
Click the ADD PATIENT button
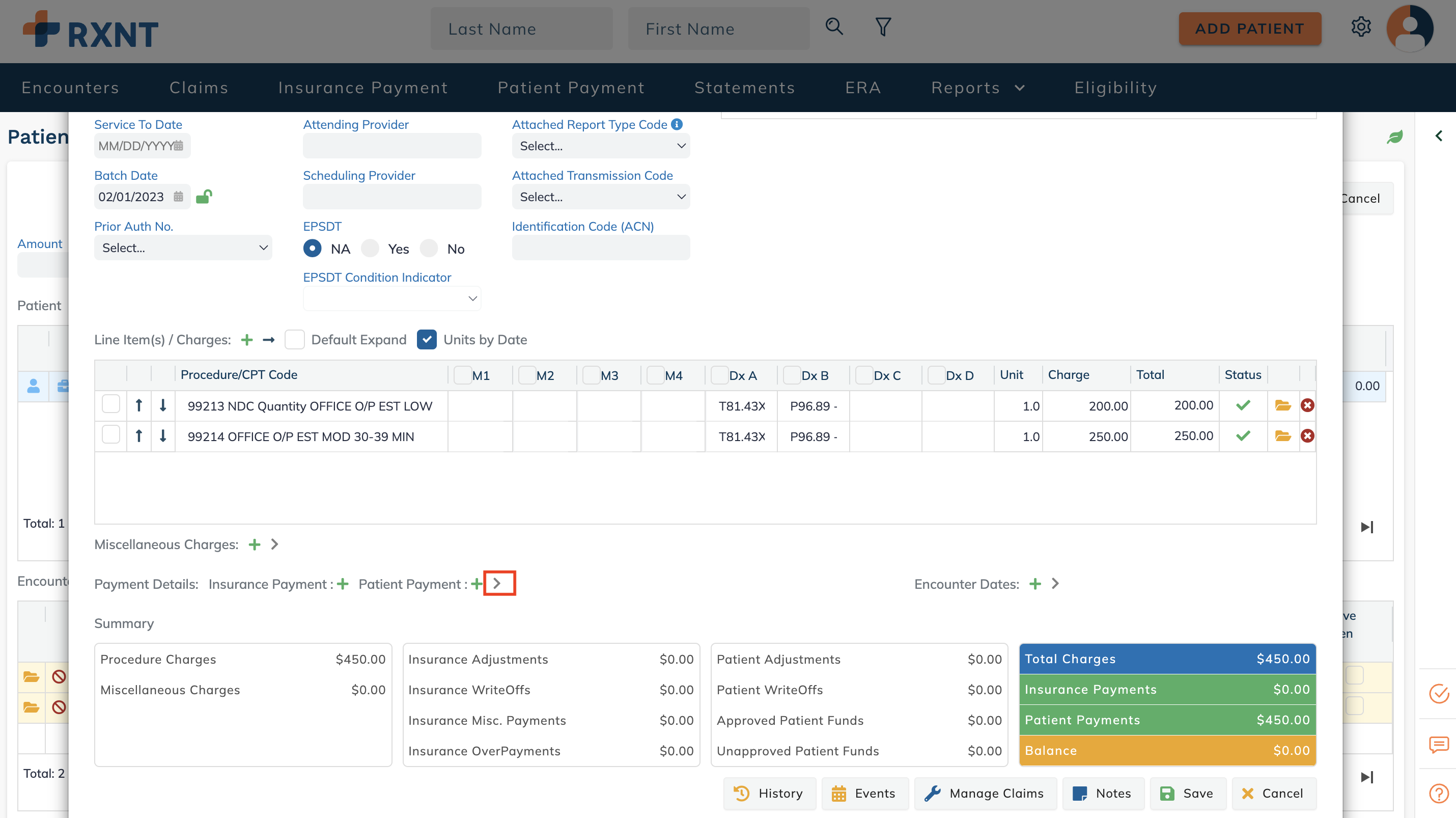tap(1250, 28)
